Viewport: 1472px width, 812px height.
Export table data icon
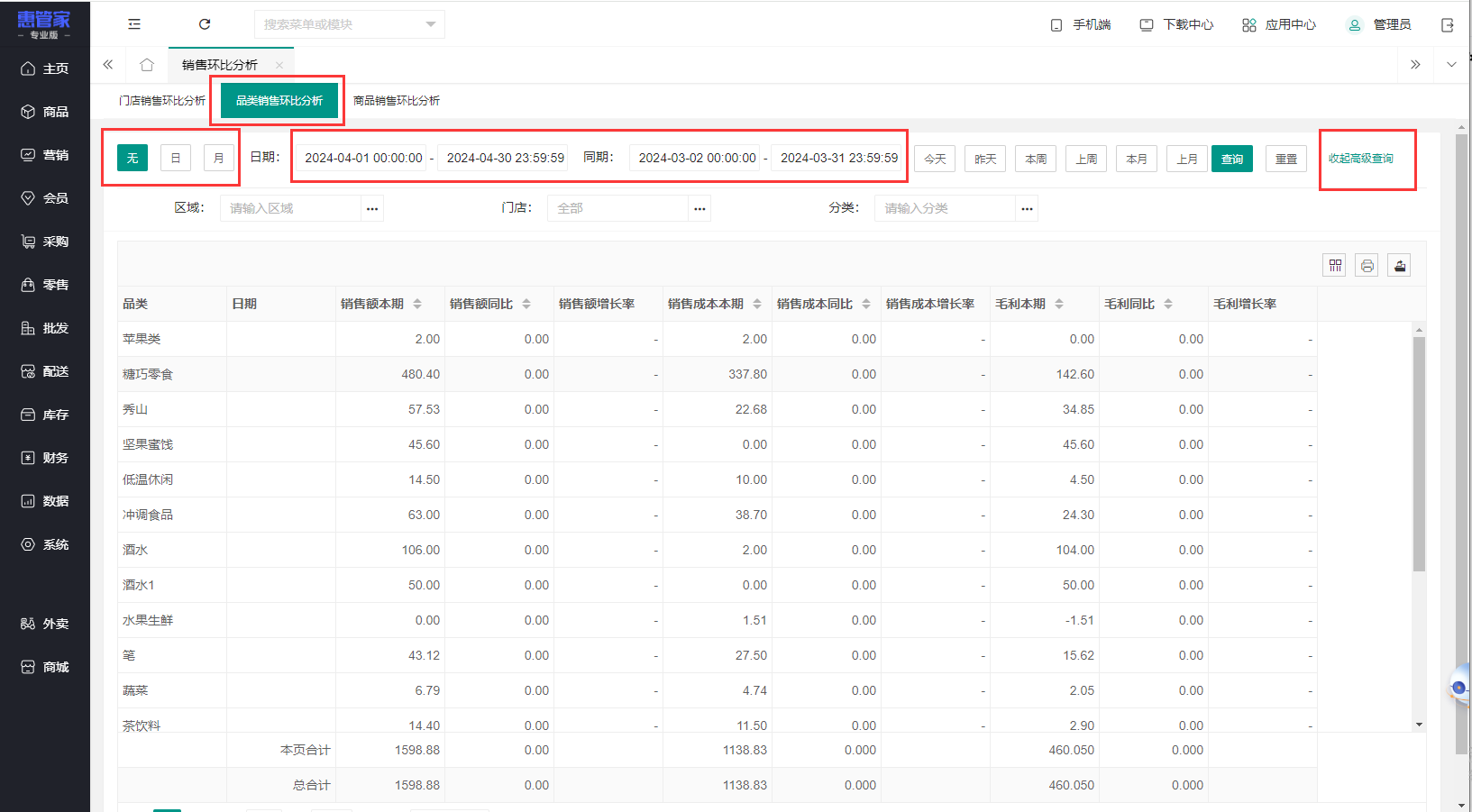(x=1399, y=265)
